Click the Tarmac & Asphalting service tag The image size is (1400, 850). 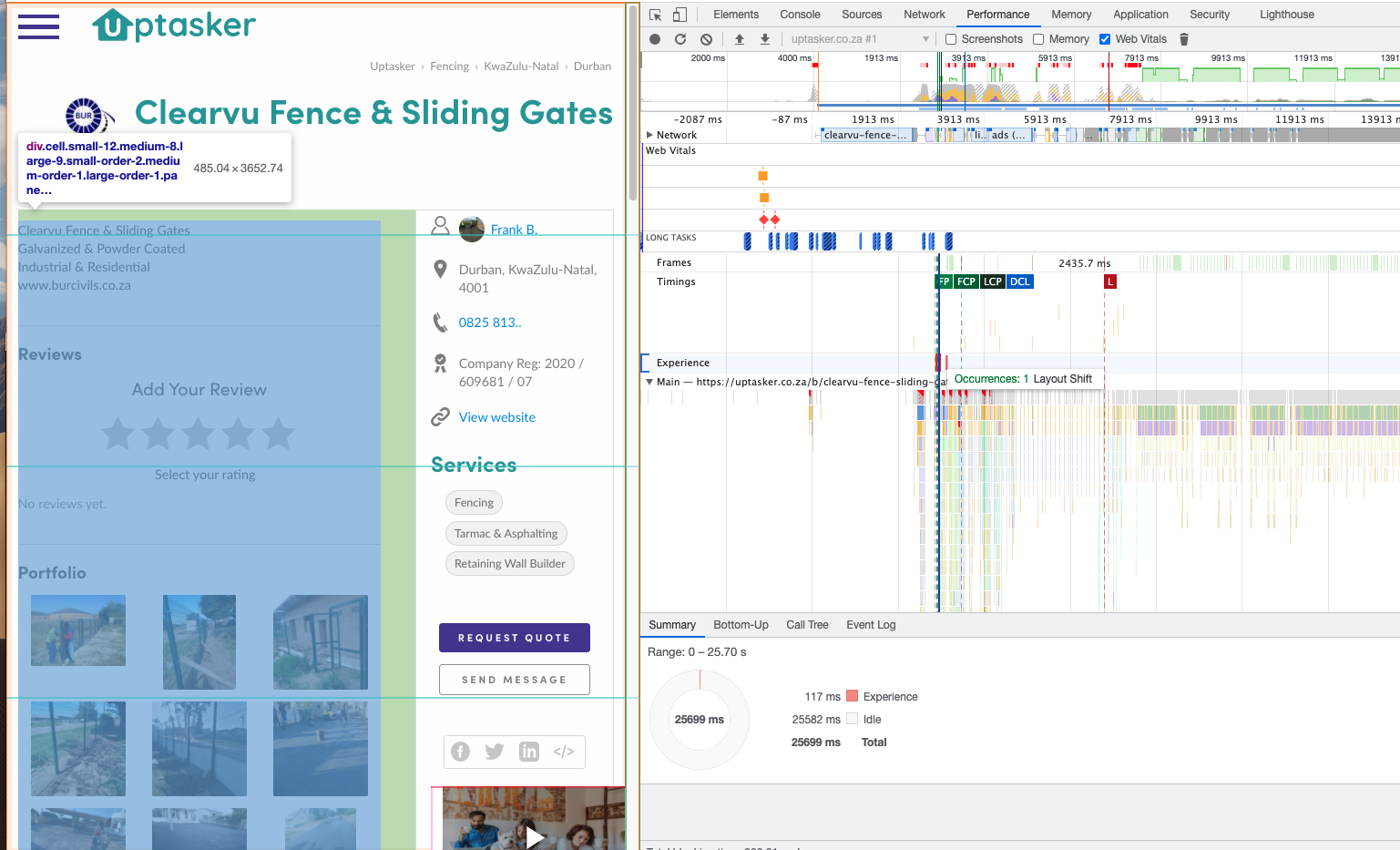(x=506, y=534)
